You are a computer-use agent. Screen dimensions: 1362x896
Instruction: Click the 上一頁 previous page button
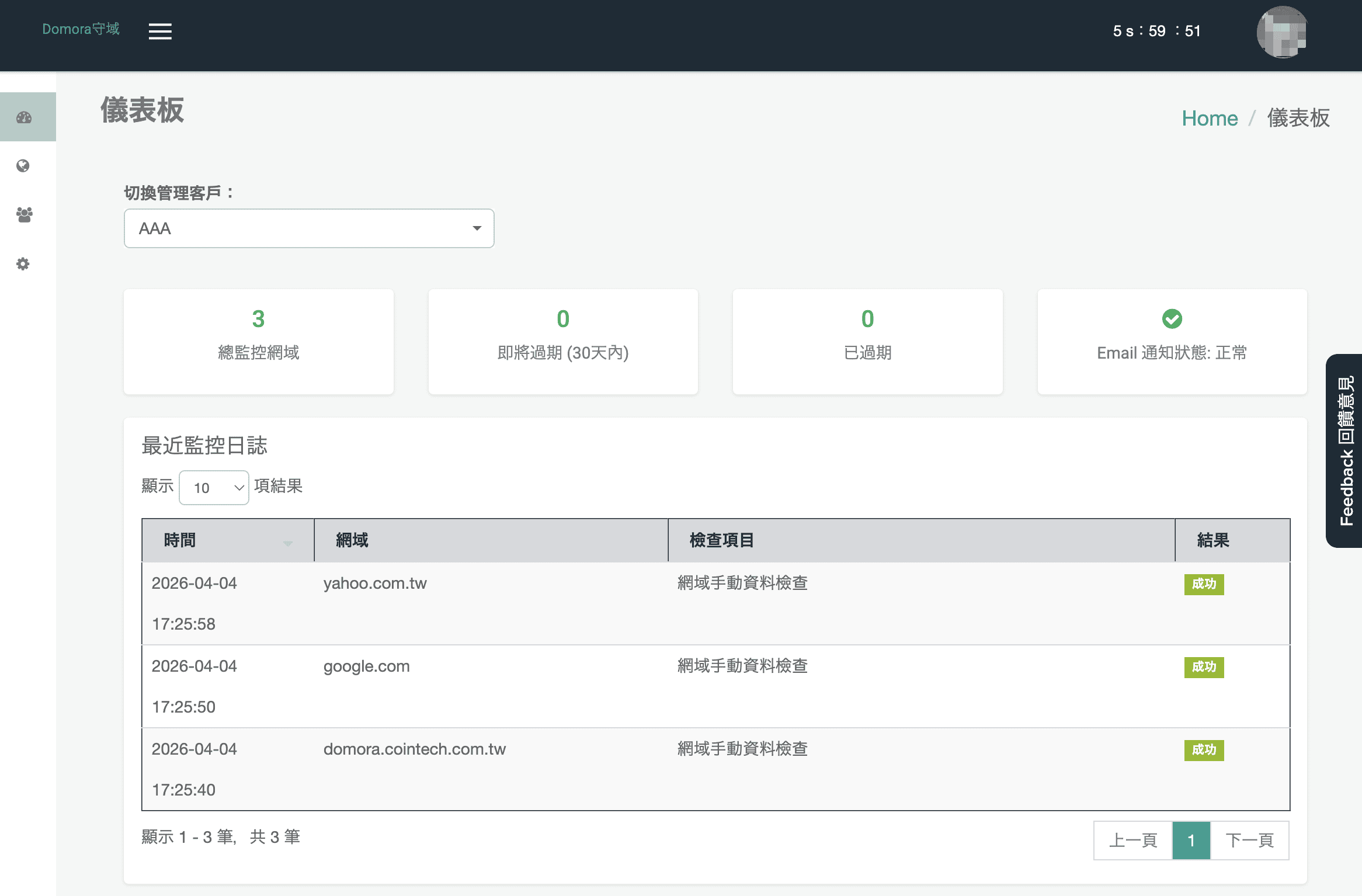pos(1132,840)
